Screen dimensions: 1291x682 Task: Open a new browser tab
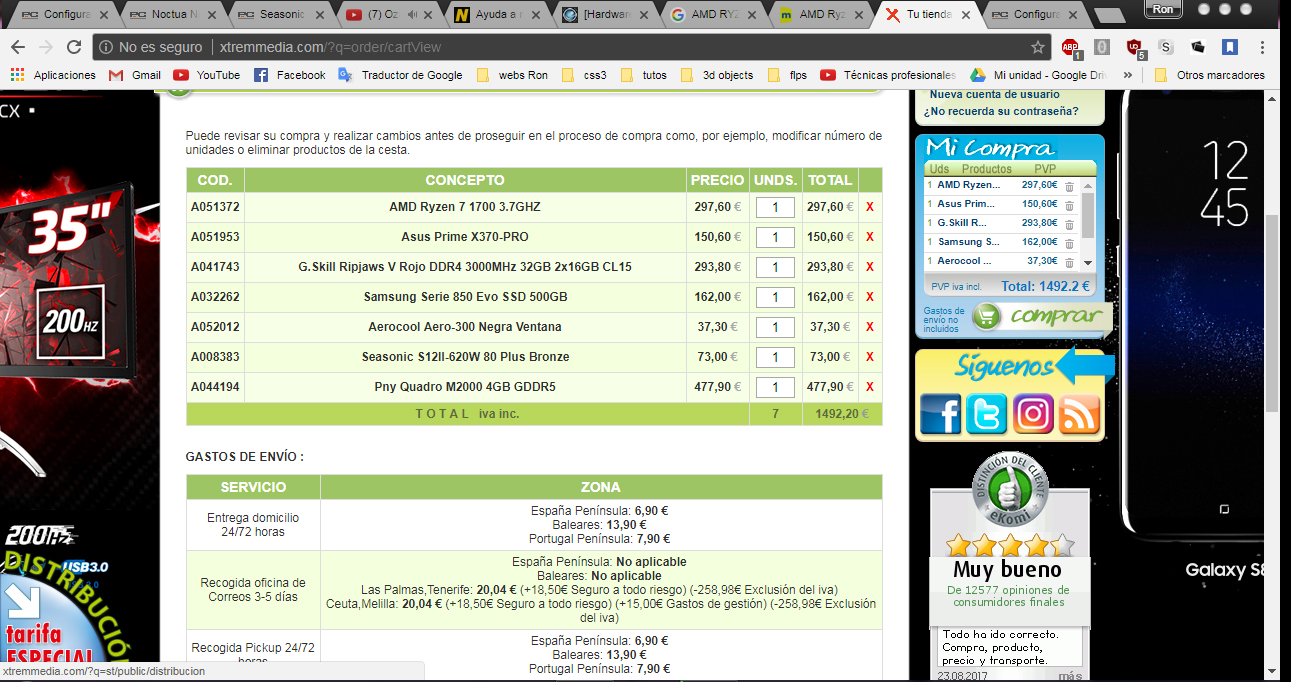click(1108, 16)
